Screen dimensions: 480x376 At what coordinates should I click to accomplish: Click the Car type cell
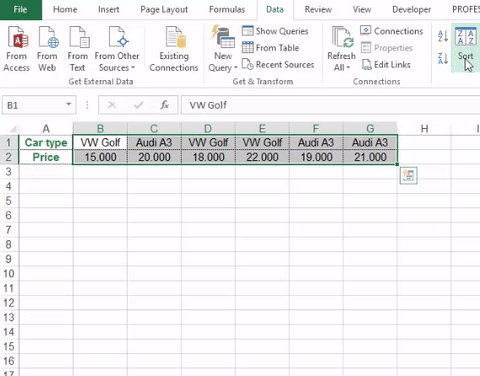pos(46,143)
